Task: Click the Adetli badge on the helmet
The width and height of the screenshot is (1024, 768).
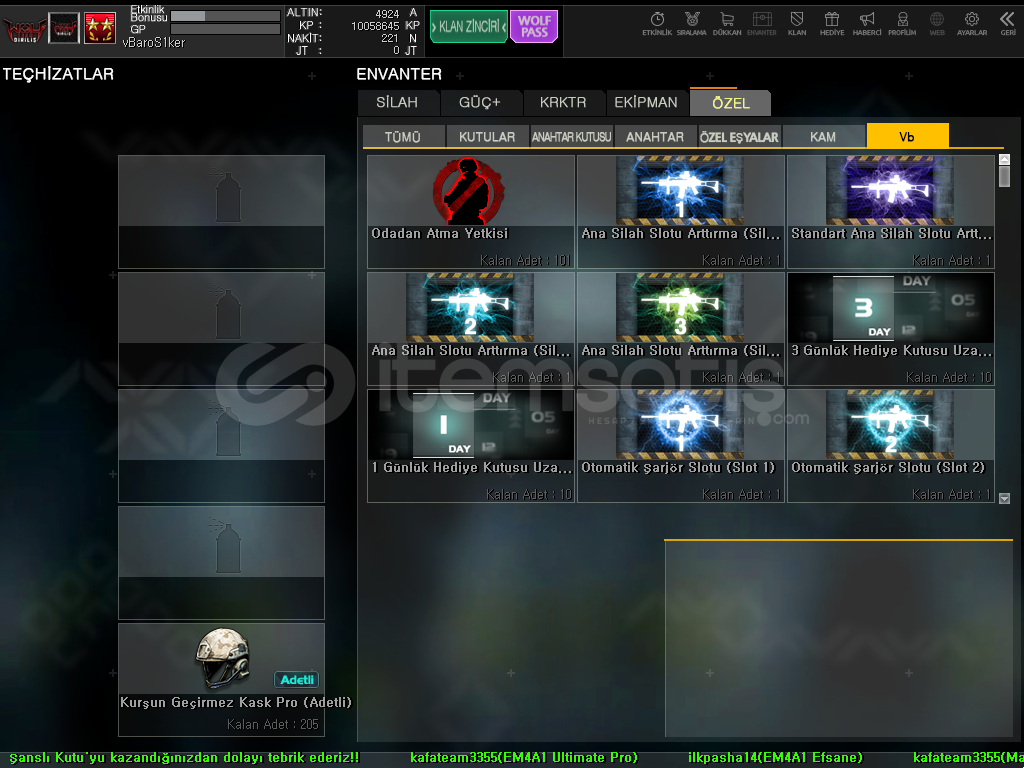Action: pos(296,679)
